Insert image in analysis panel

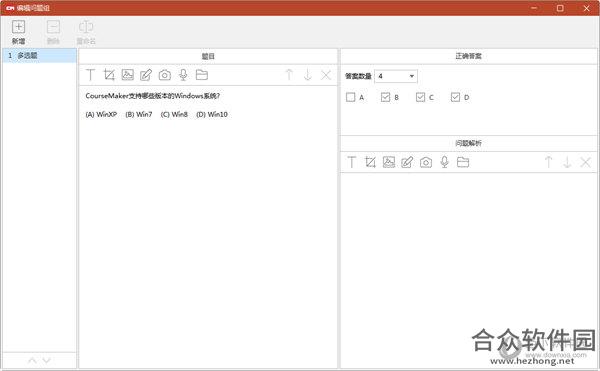point(389,162)
